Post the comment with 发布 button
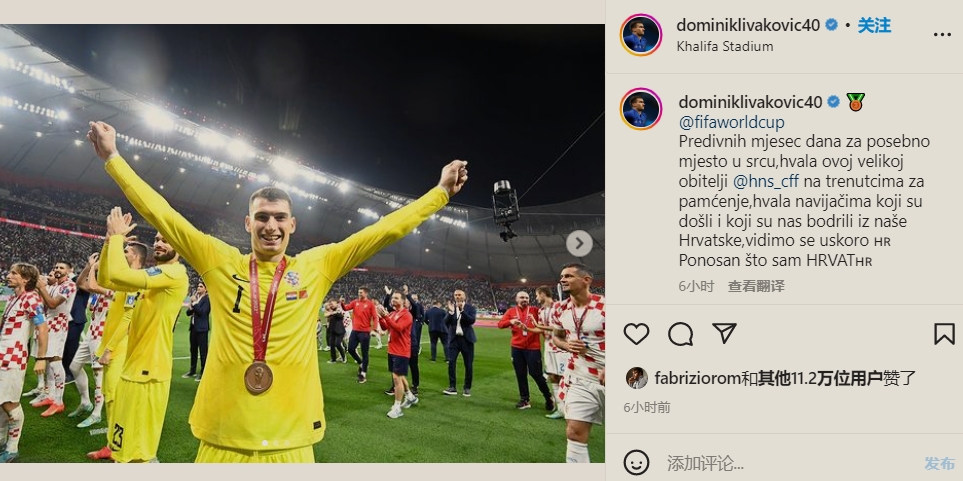Viewport: 963px width, 481px height. coord(940,463)
